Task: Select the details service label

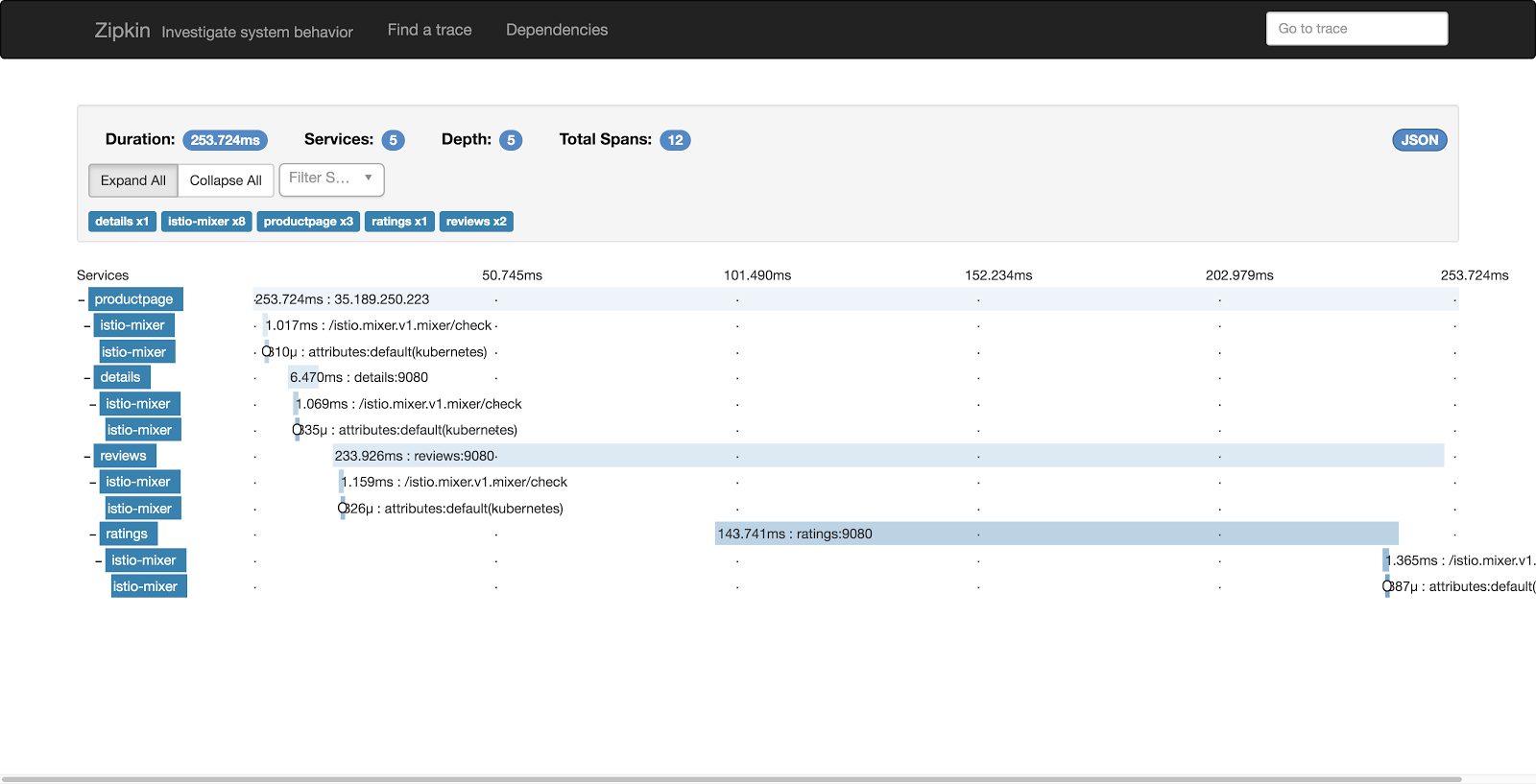Action: click(x=122, y=377)
